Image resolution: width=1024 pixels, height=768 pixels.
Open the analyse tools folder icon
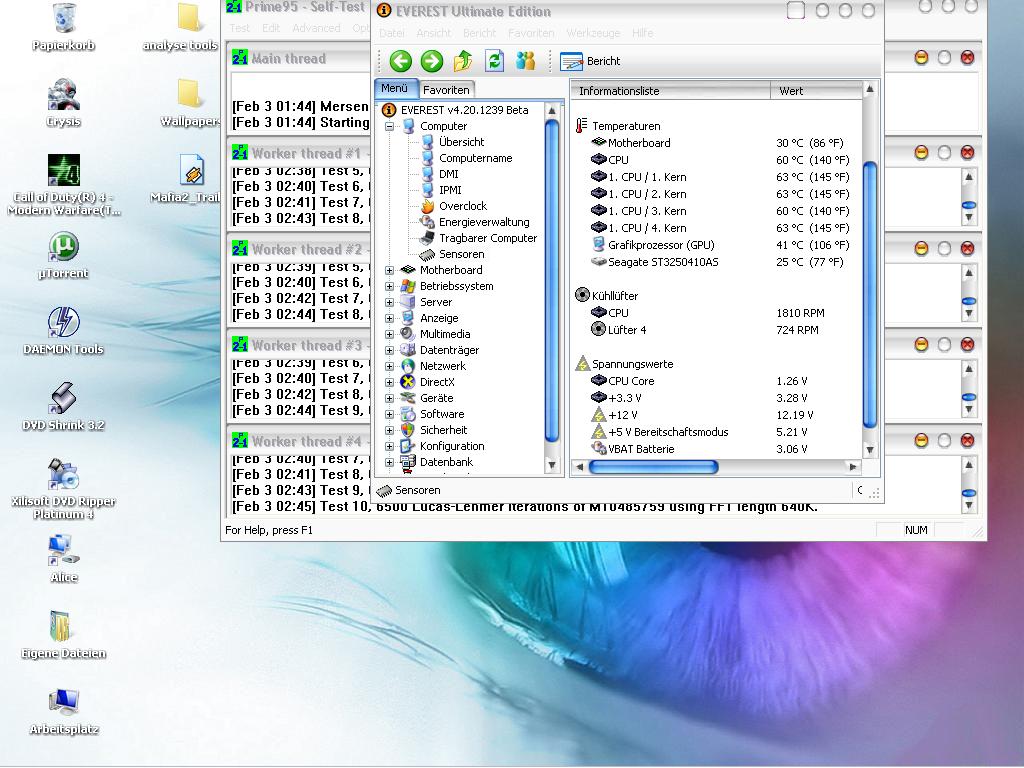click(182, 26)
